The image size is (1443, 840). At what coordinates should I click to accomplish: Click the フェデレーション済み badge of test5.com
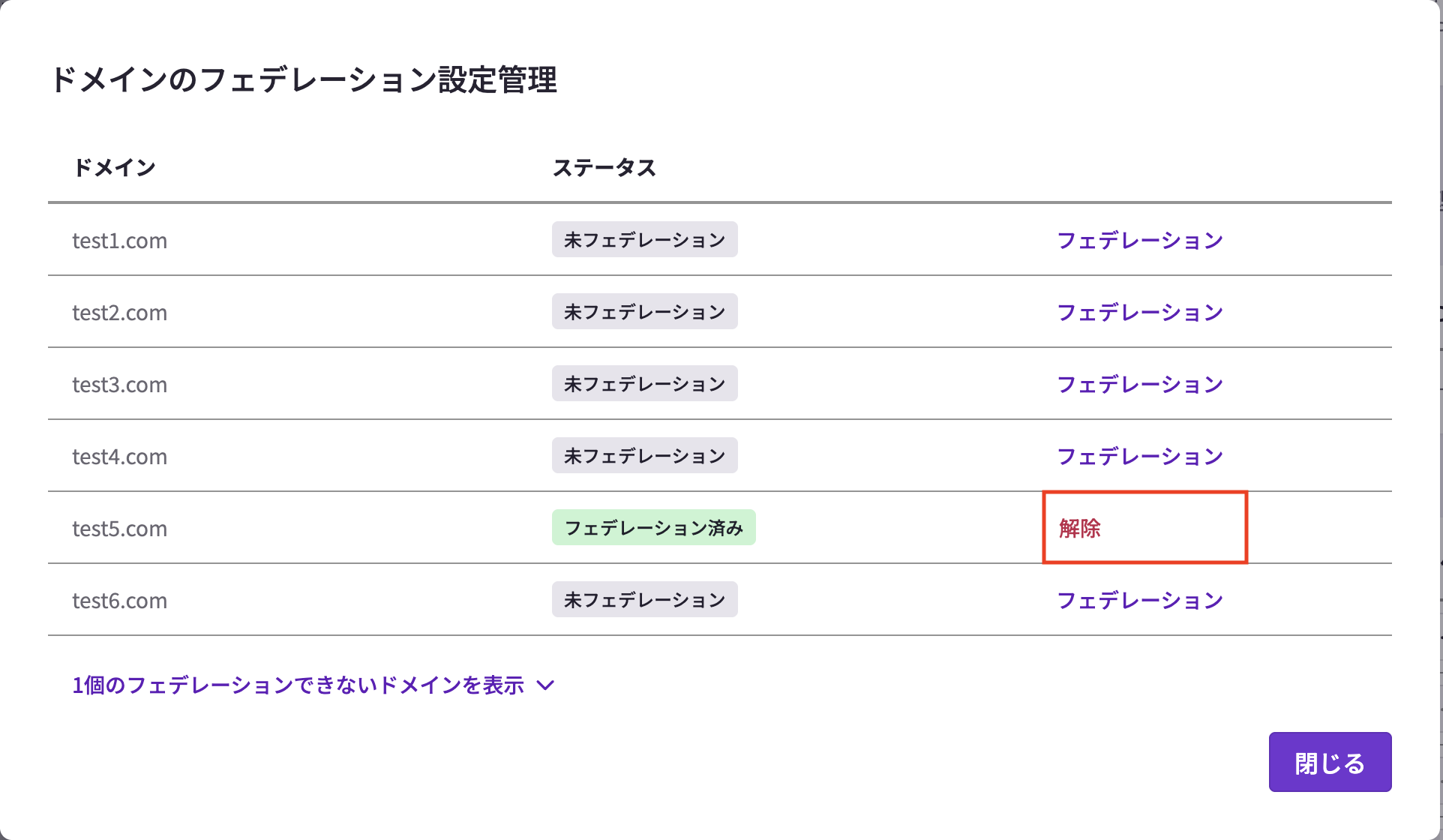(653, 526)
